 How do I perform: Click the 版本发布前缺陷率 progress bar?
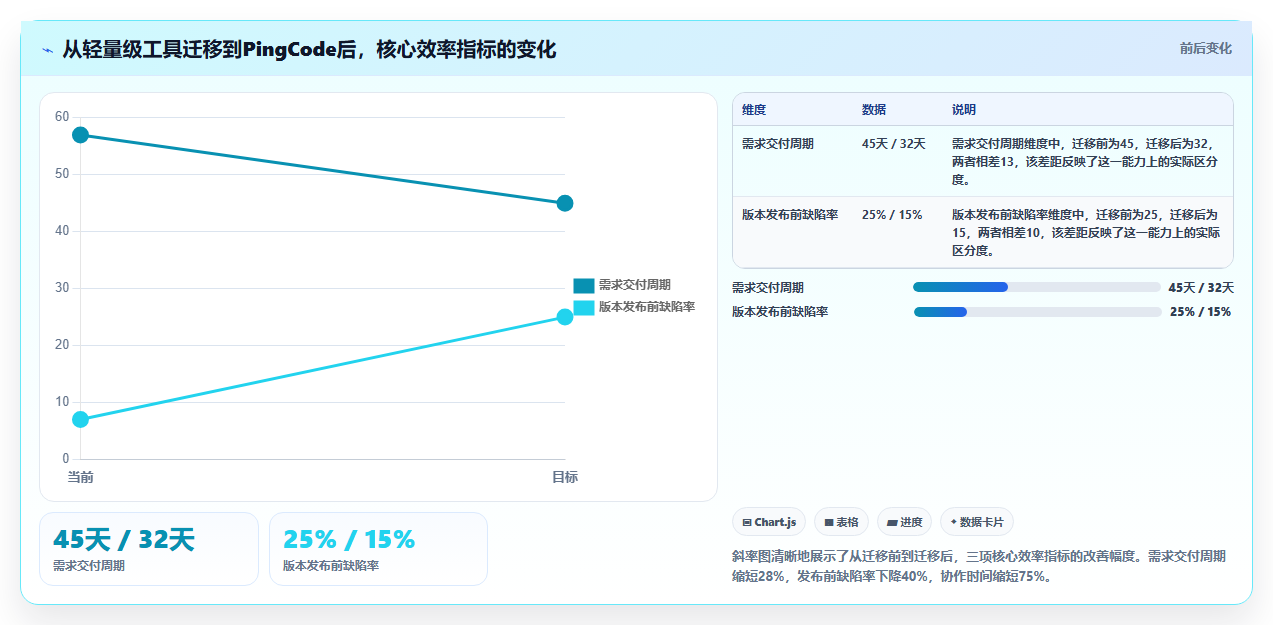click(x=1038, y=312)
